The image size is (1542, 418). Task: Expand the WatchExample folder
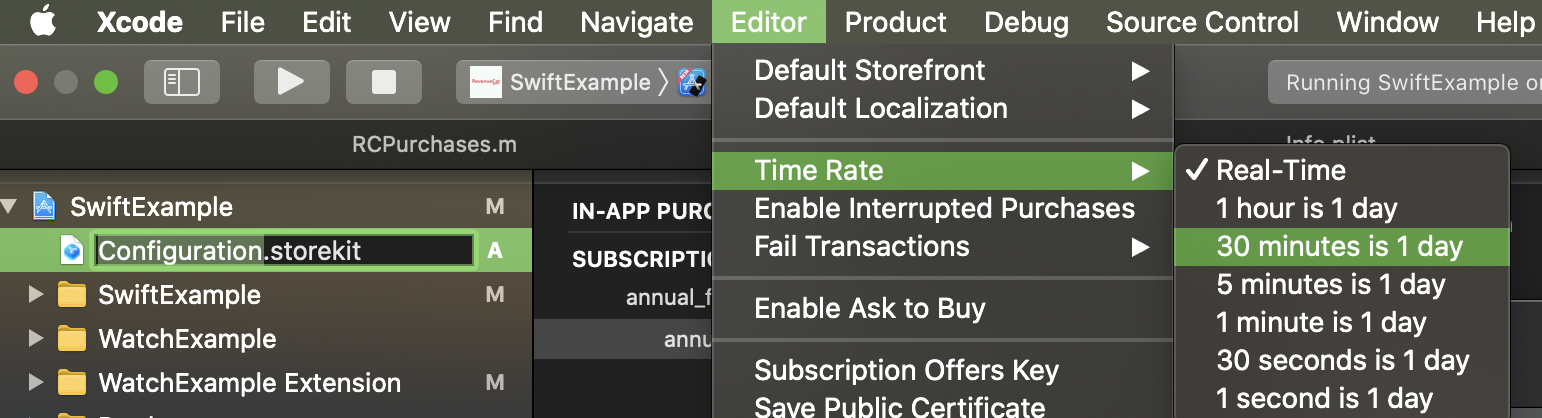point(37,339)
